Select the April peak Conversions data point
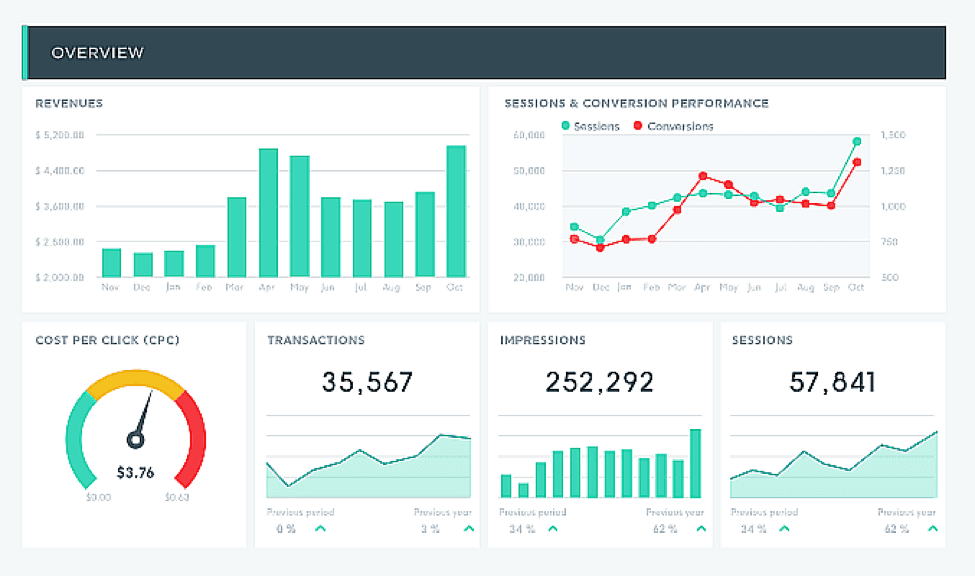 pyautogui.click(x=702, y=174)
